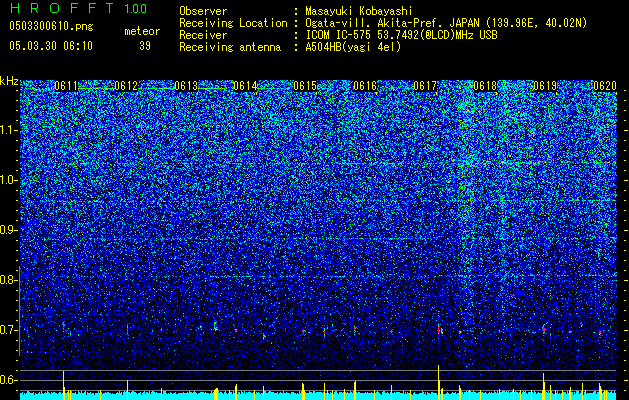Image resolution: width=629 pixels, height=400 pixels.
Task: Click the 0617 time marker
Action: [x=425, y=86]
